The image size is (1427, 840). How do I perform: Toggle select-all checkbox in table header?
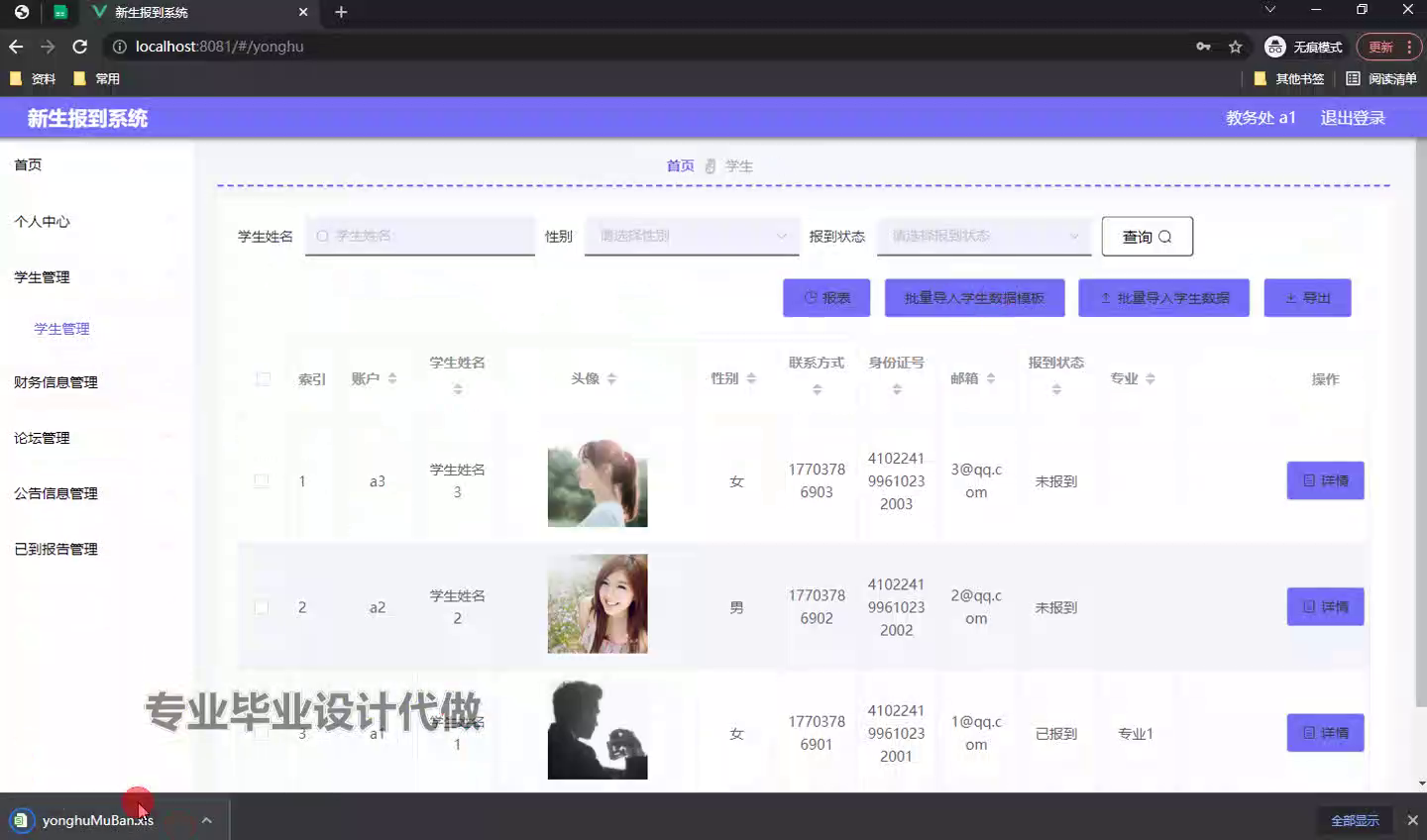tap(263, 379)
